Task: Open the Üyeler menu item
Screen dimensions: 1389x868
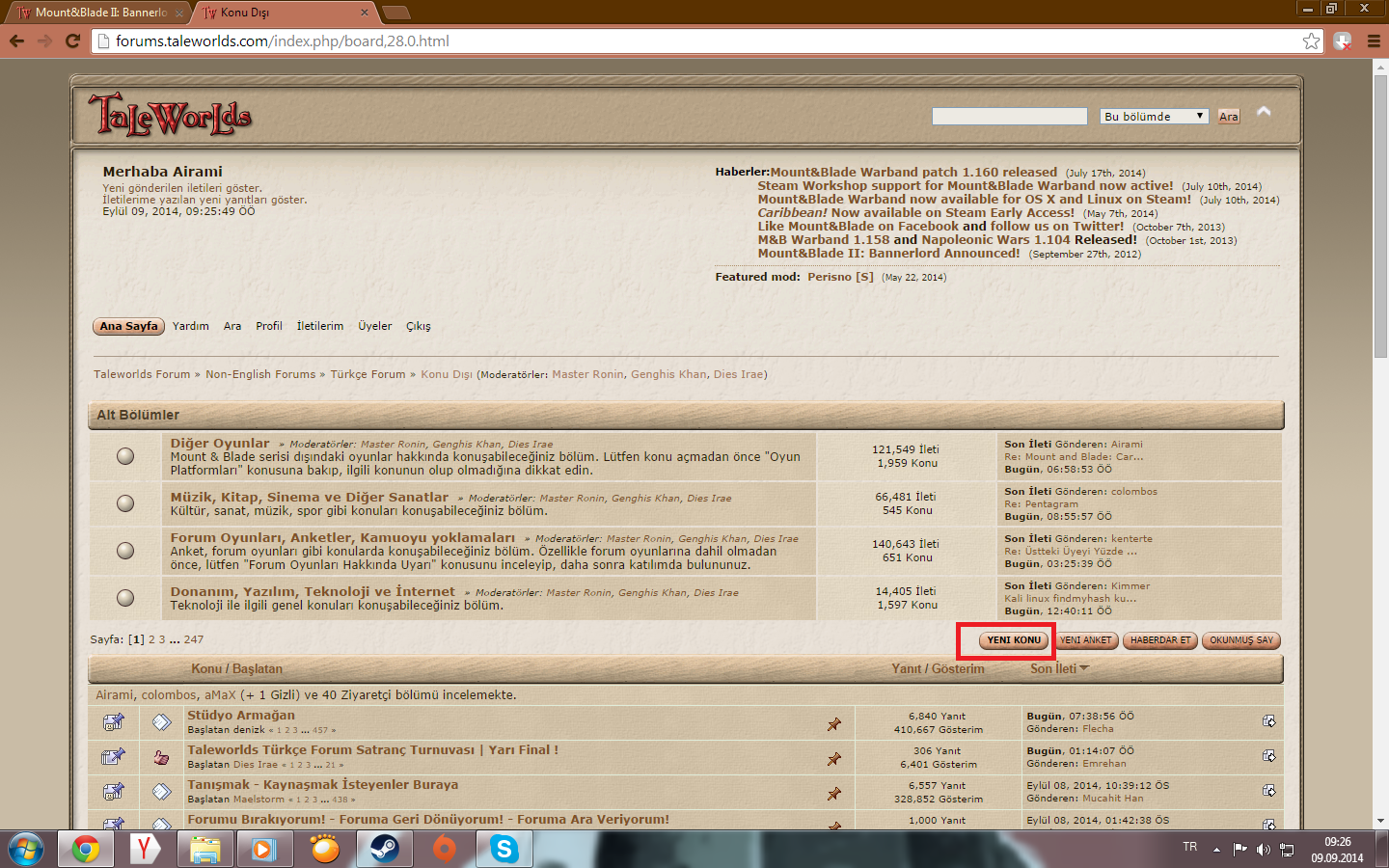Action: point(375,326)
